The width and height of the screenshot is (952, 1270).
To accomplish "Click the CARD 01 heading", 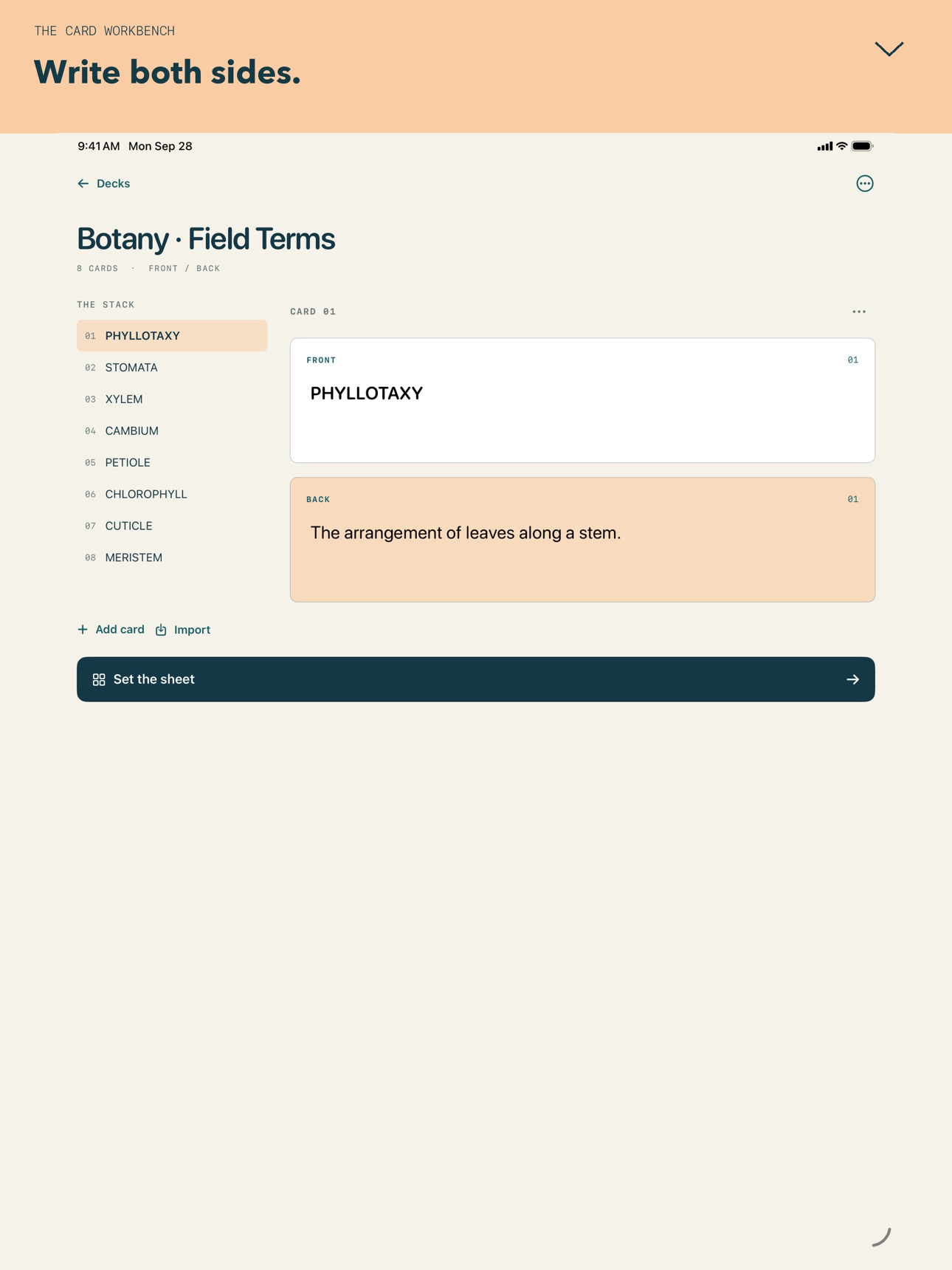I will [x=313, y=312].
